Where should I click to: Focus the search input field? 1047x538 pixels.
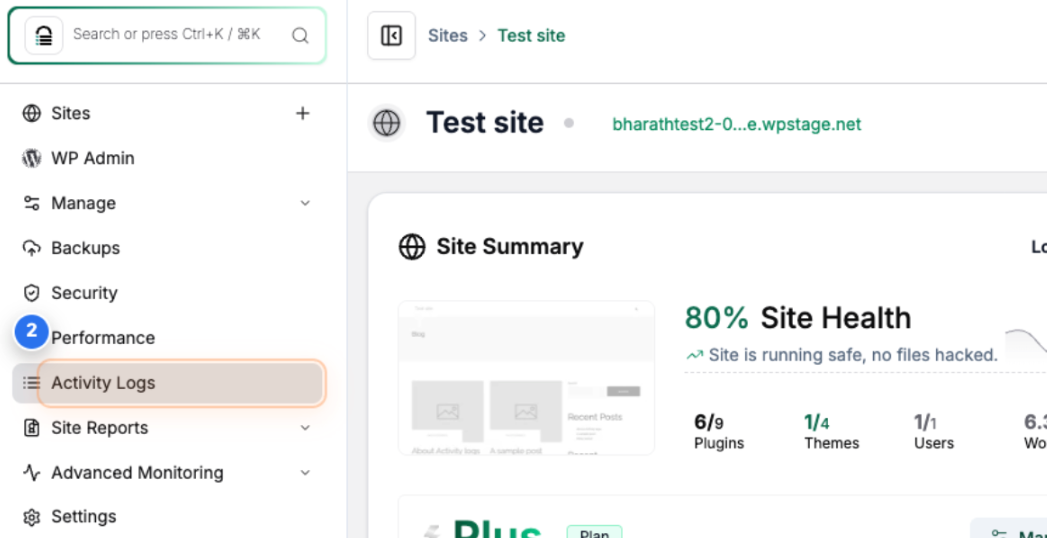tap(167, 35)
